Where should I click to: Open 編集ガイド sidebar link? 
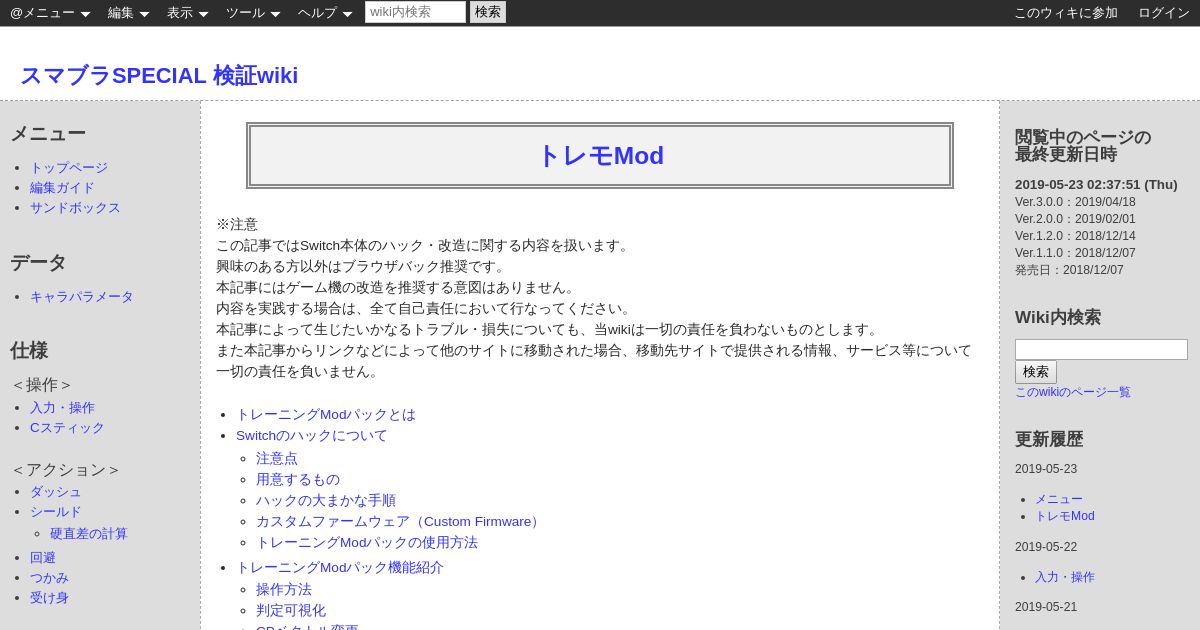(62, 188)
